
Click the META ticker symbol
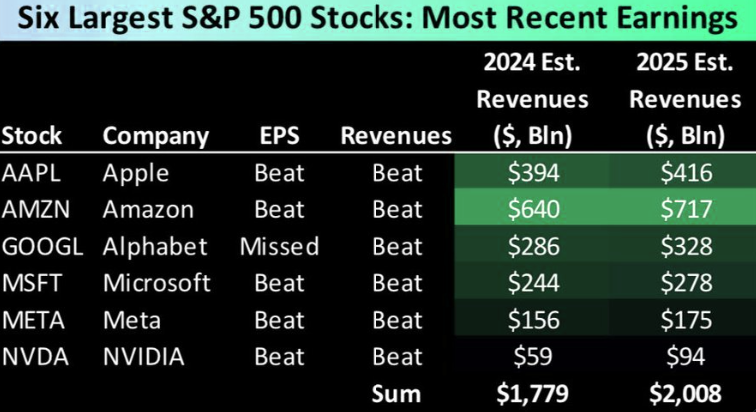point(31,320)
